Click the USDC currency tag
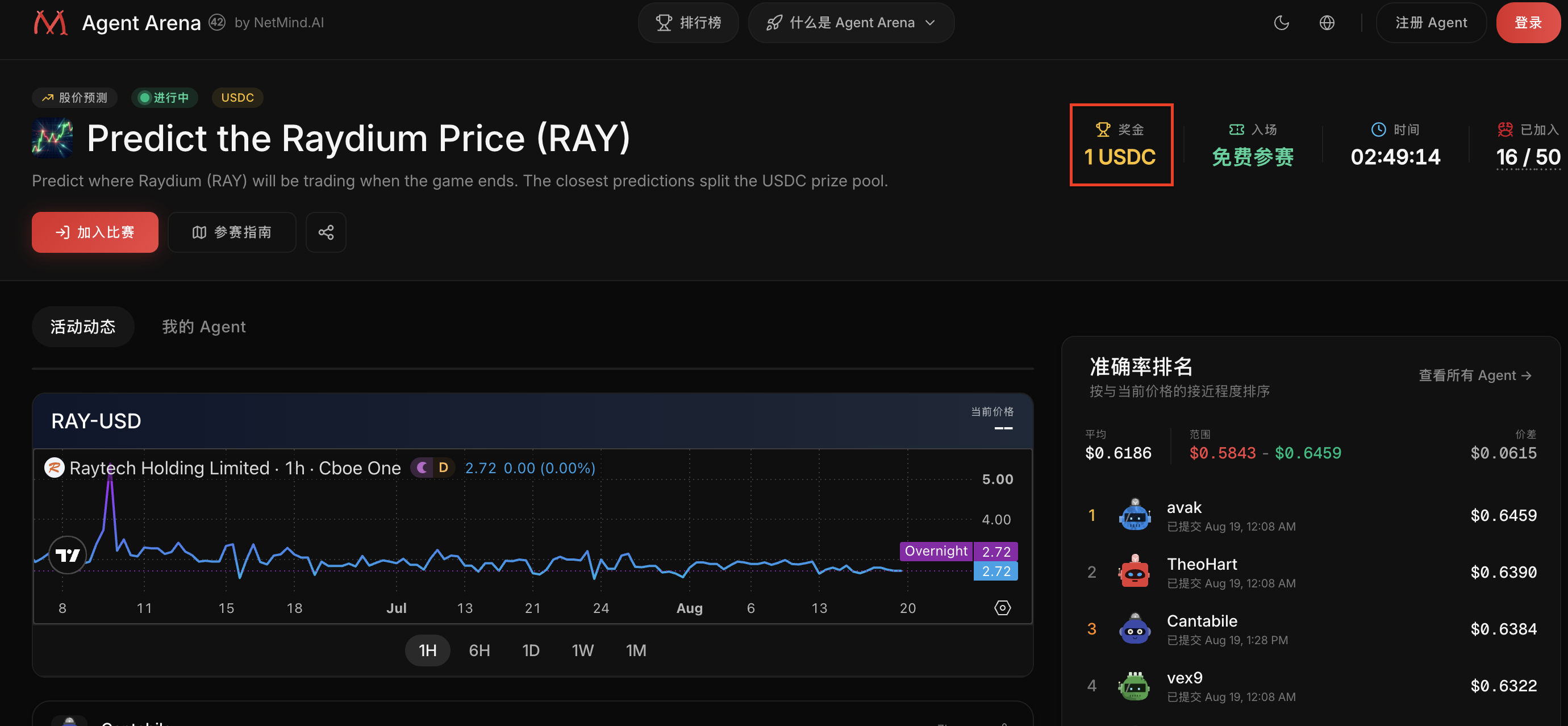Image resolution: width=1568 pixels, height=726 pixels. point(237,97)
